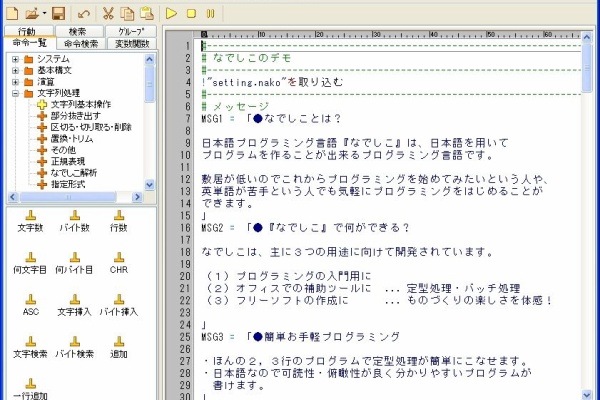
Task: Click the editor vertical scrollbar thumb
Action: click(x=587, y=67)
